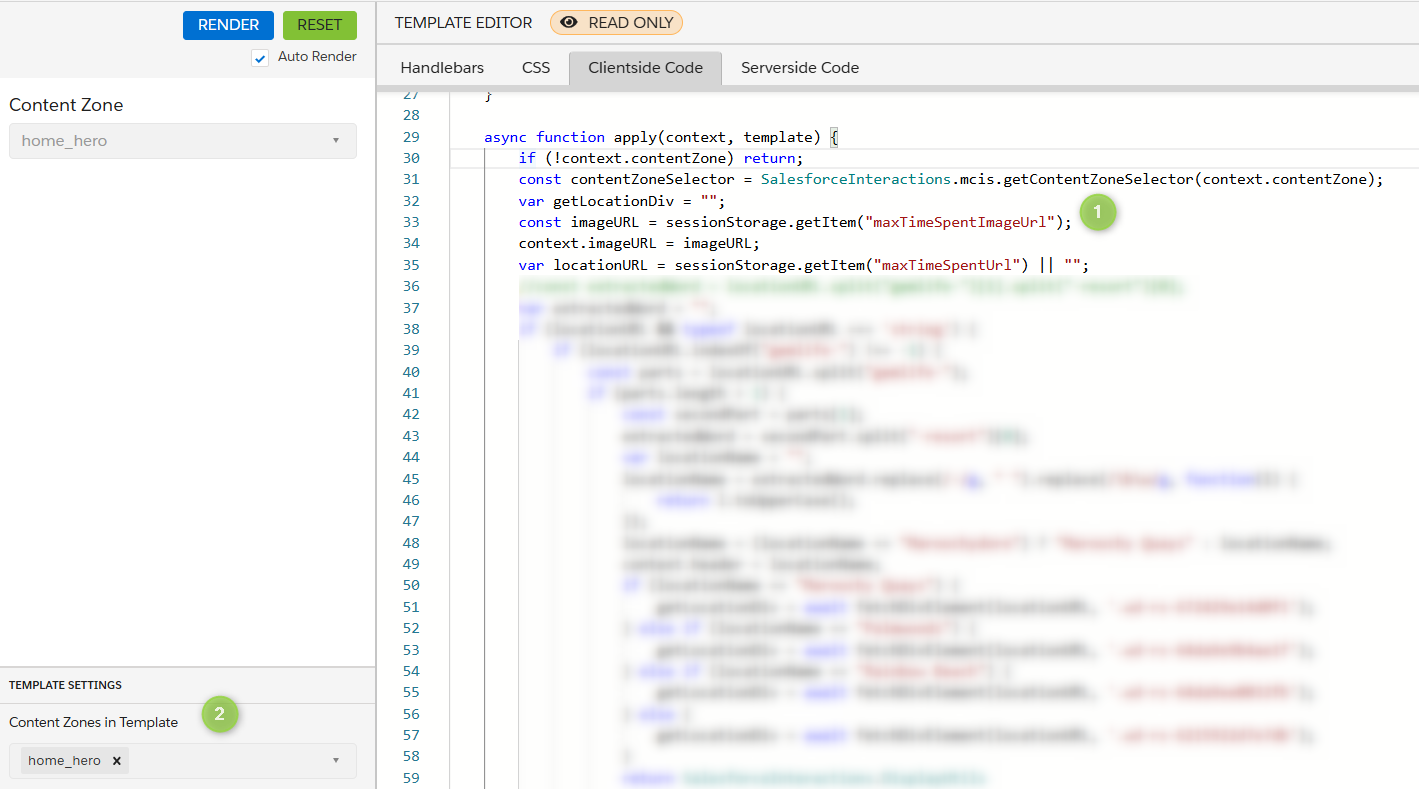Screen dimensions: 1419x789
Task: Switch to the CSS tab
Action: tap(536, 68)
